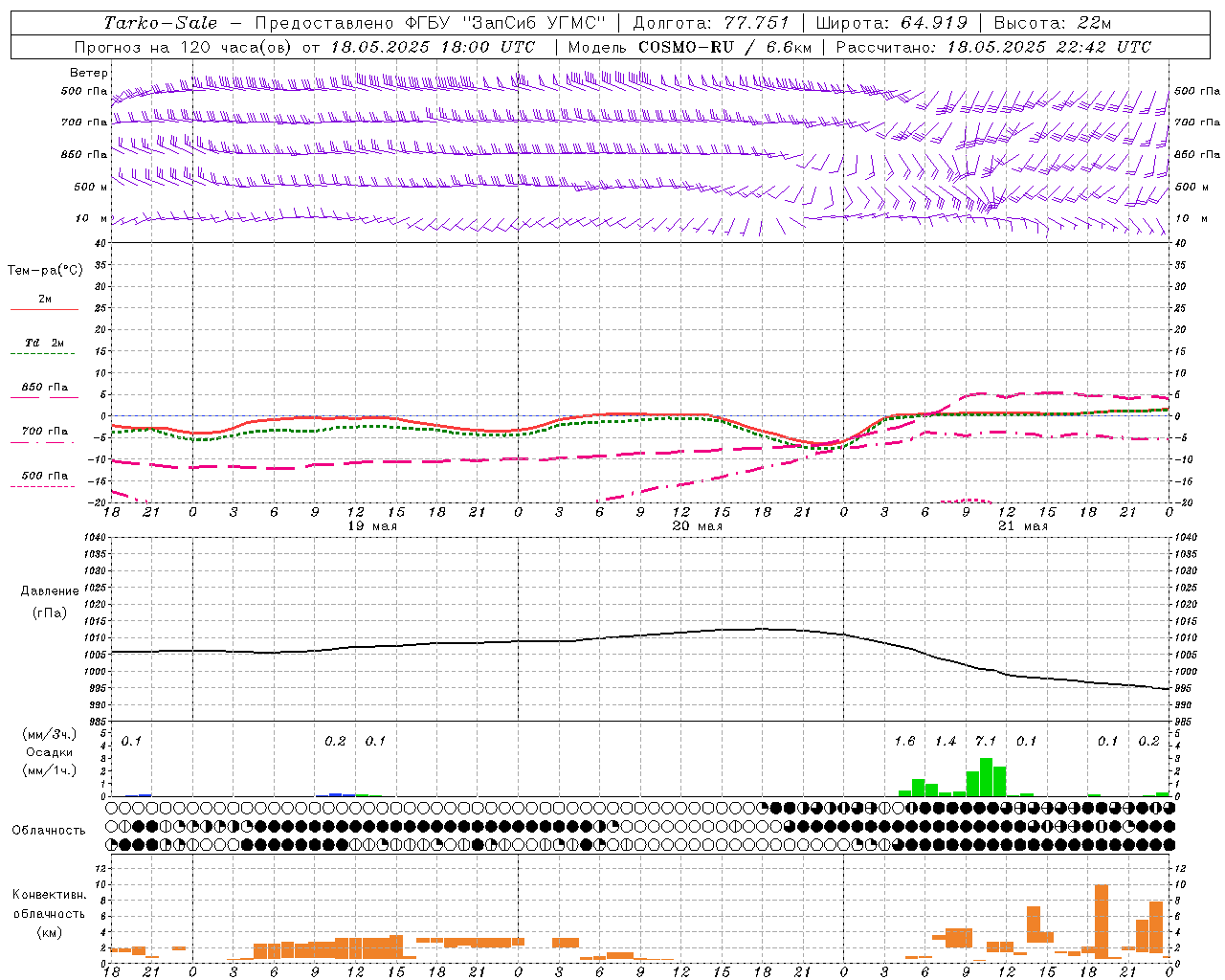The height and width of the screenshot is (980, 1225).
Task: Click the tallest green precipitation bar
Action: [x=986, y=777]
